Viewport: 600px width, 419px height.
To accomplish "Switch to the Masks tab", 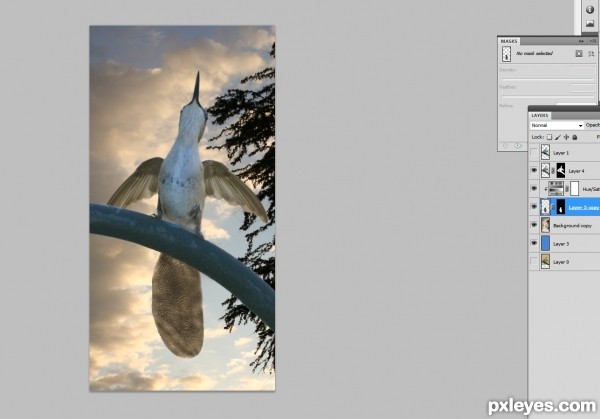I will (509, 41).
